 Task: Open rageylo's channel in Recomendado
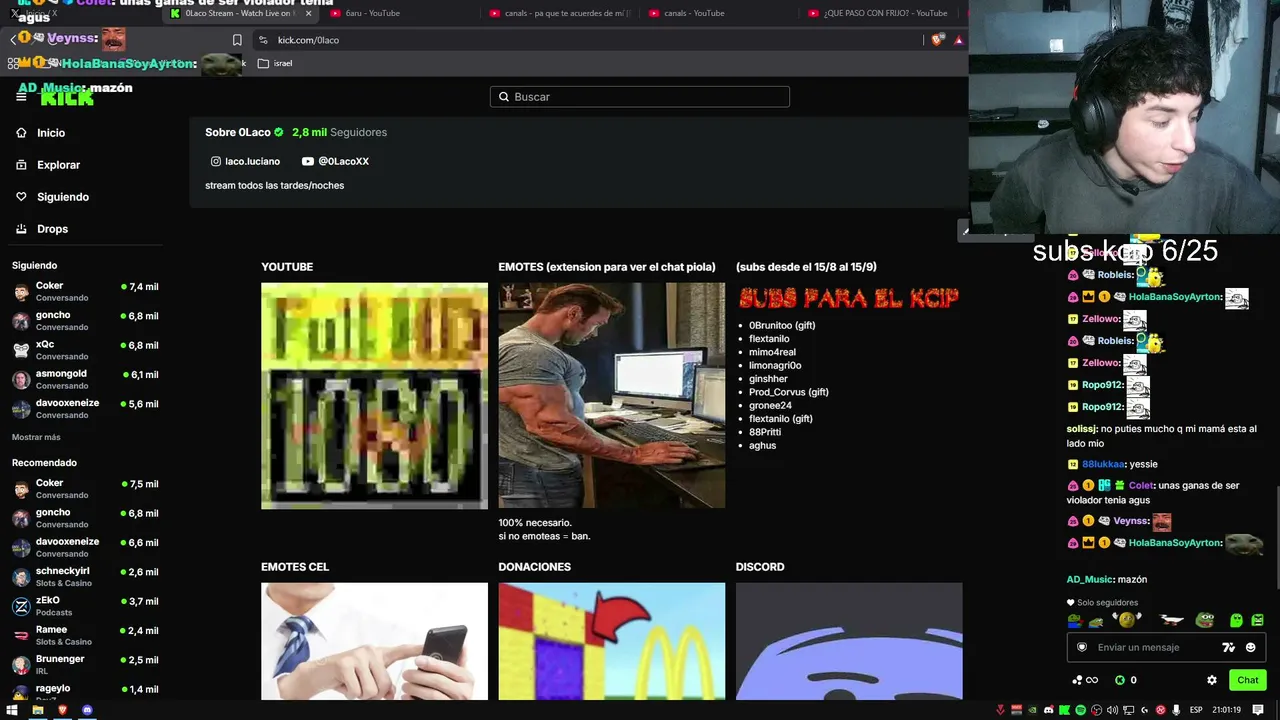click(x=85, y=691)
